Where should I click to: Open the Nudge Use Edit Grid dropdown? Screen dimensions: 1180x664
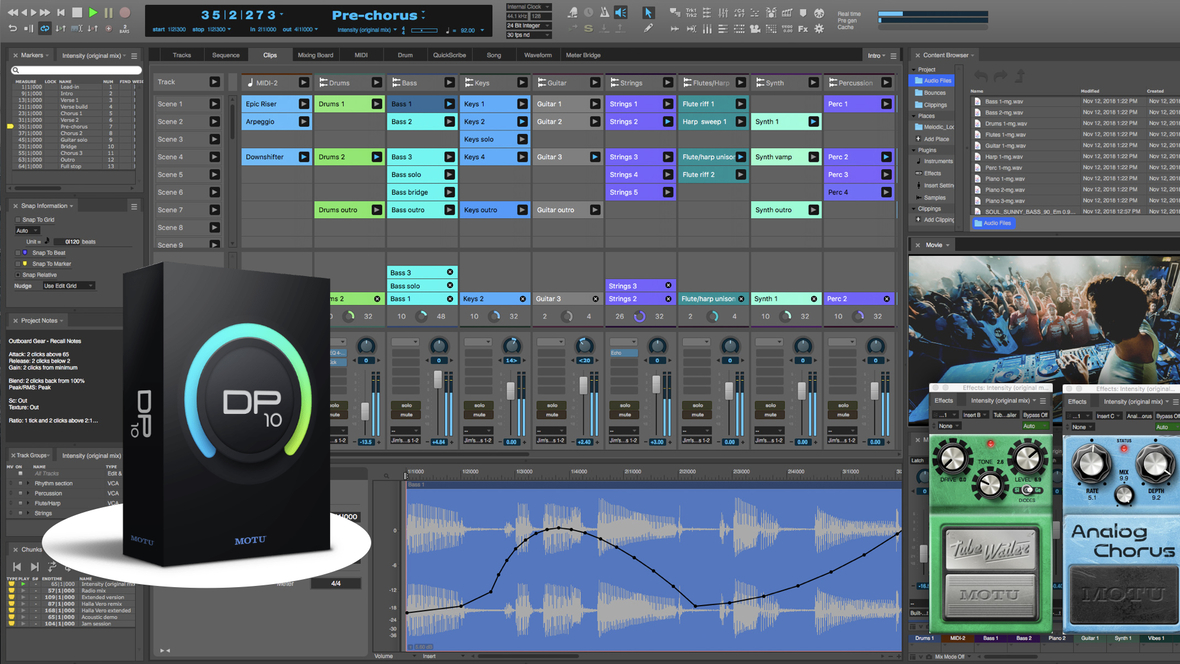[68, 286]
